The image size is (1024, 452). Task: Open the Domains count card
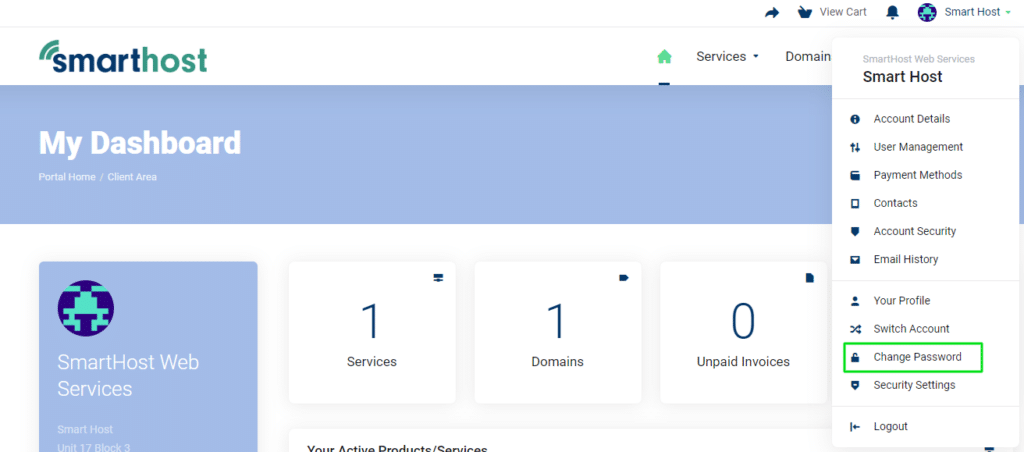tap(558, 332)
